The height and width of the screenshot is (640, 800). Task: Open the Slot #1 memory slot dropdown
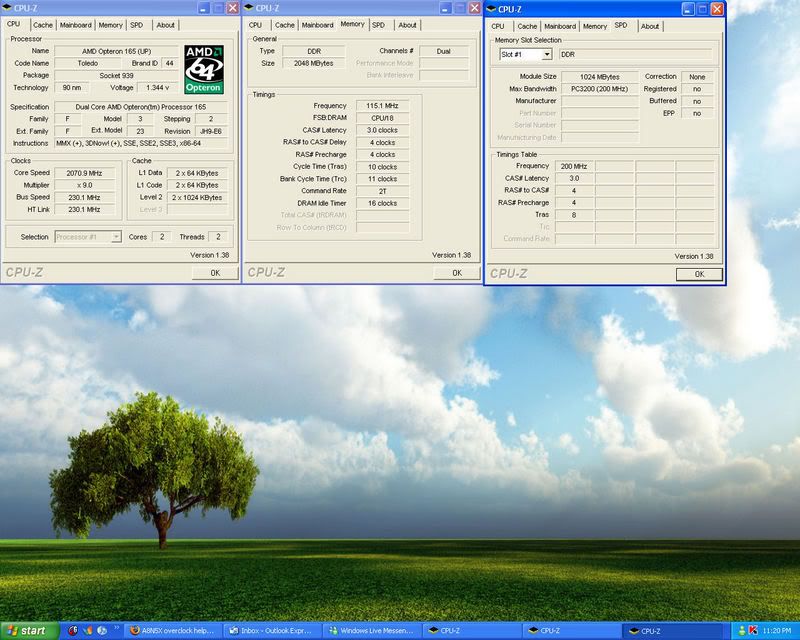(546, 55)
